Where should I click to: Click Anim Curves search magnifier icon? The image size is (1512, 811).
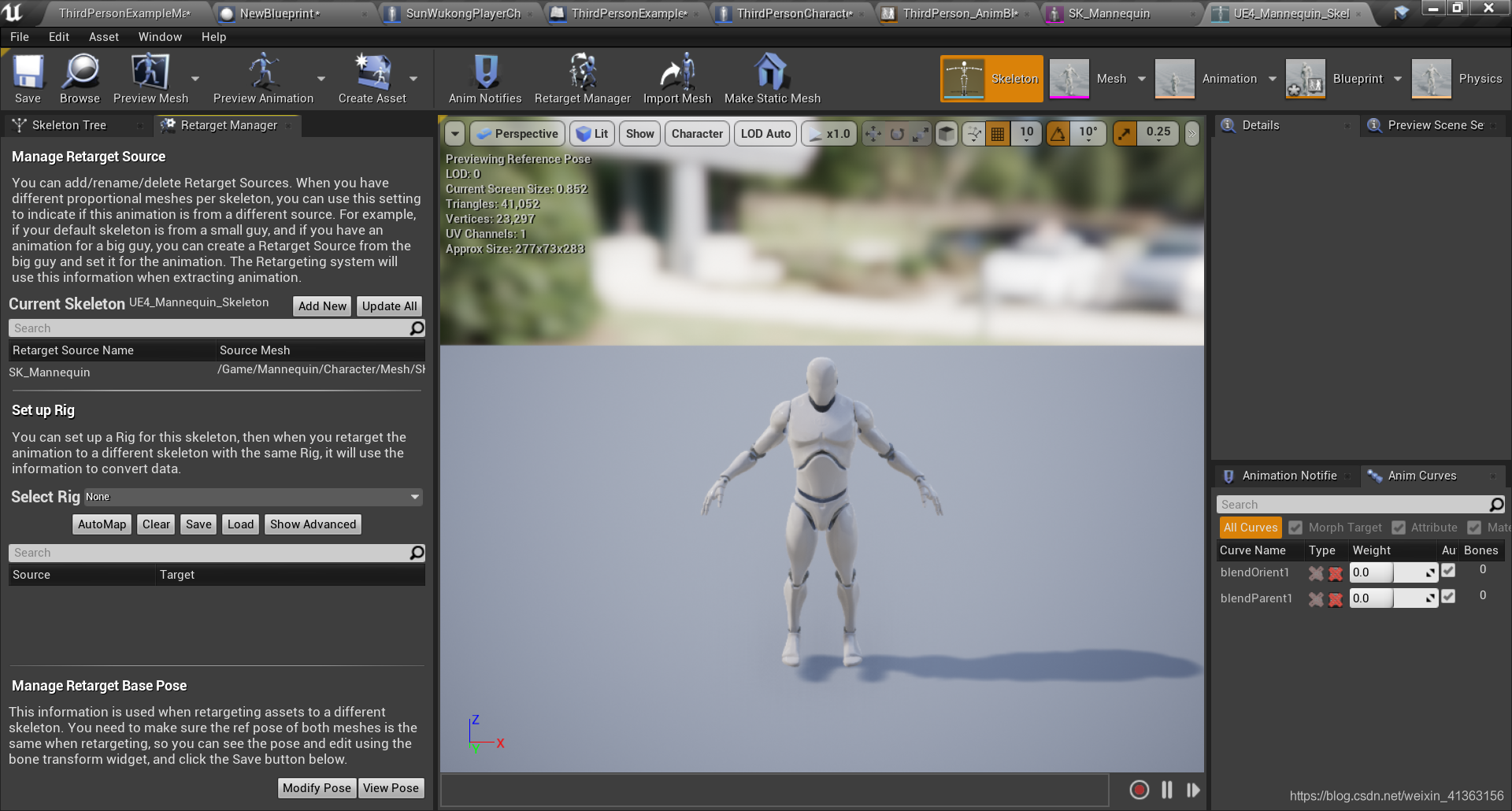click(x=1497, y=505)
